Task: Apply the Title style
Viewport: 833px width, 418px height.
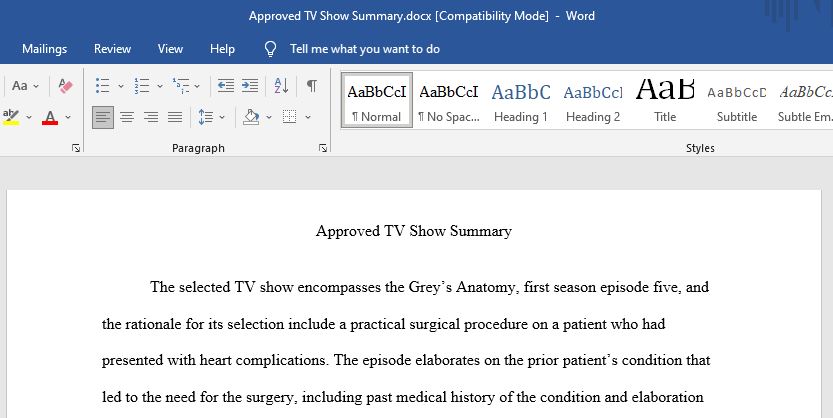Action: 665,100
